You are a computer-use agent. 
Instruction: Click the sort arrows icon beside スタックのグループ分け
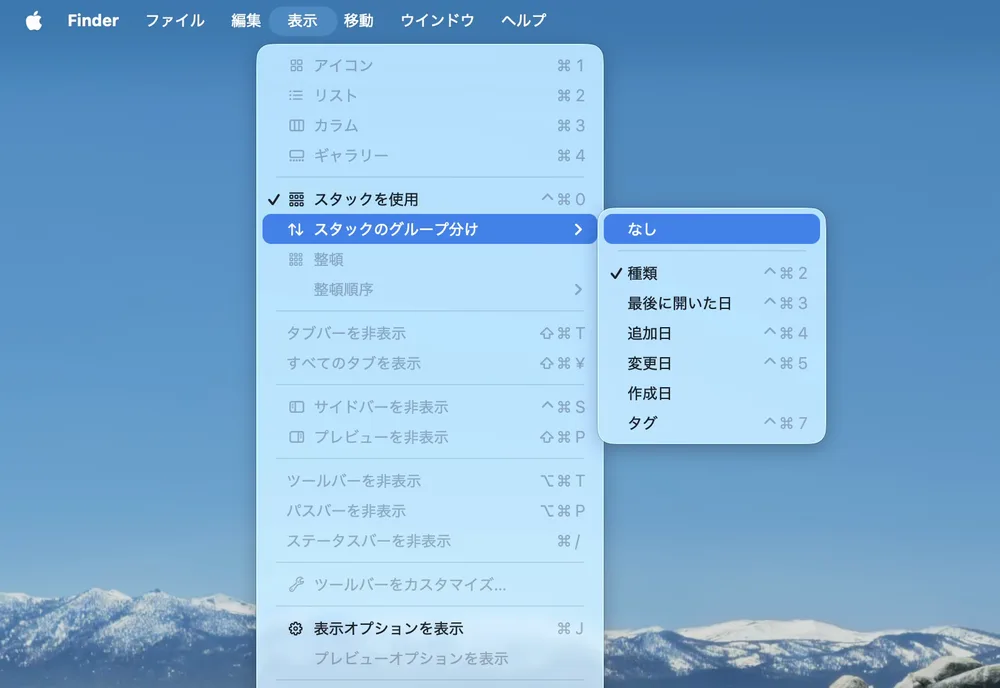[295, 230]
